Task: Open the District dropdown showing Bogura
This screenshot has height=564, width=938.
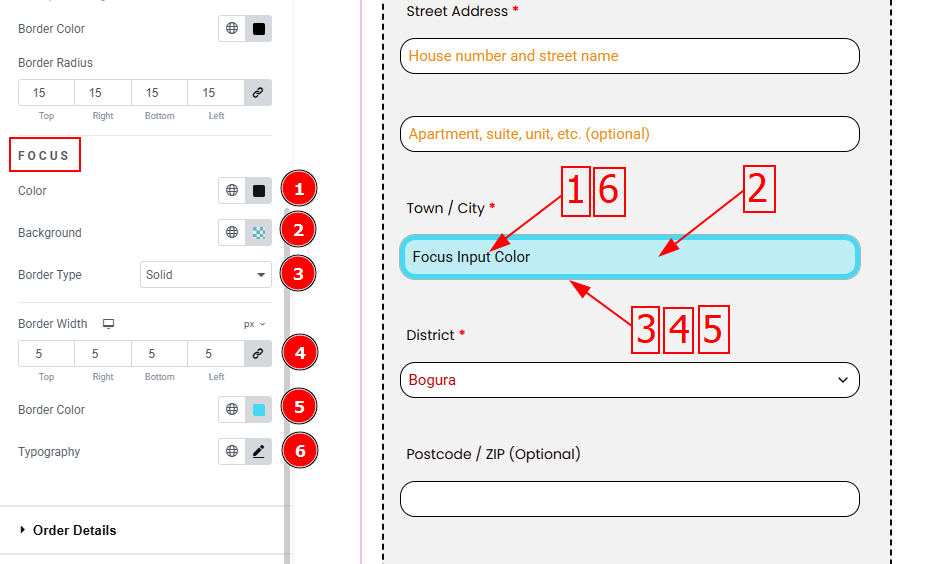Action: (x=629, y=380)
